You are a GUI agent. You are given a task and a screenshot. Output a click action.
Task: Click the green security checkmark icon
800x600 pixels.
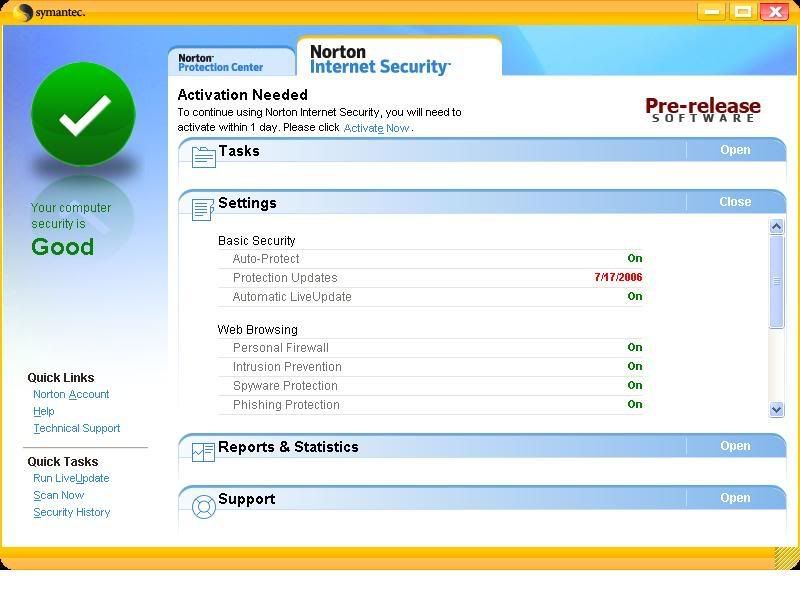pyautogui.click(x=83, y=115)
